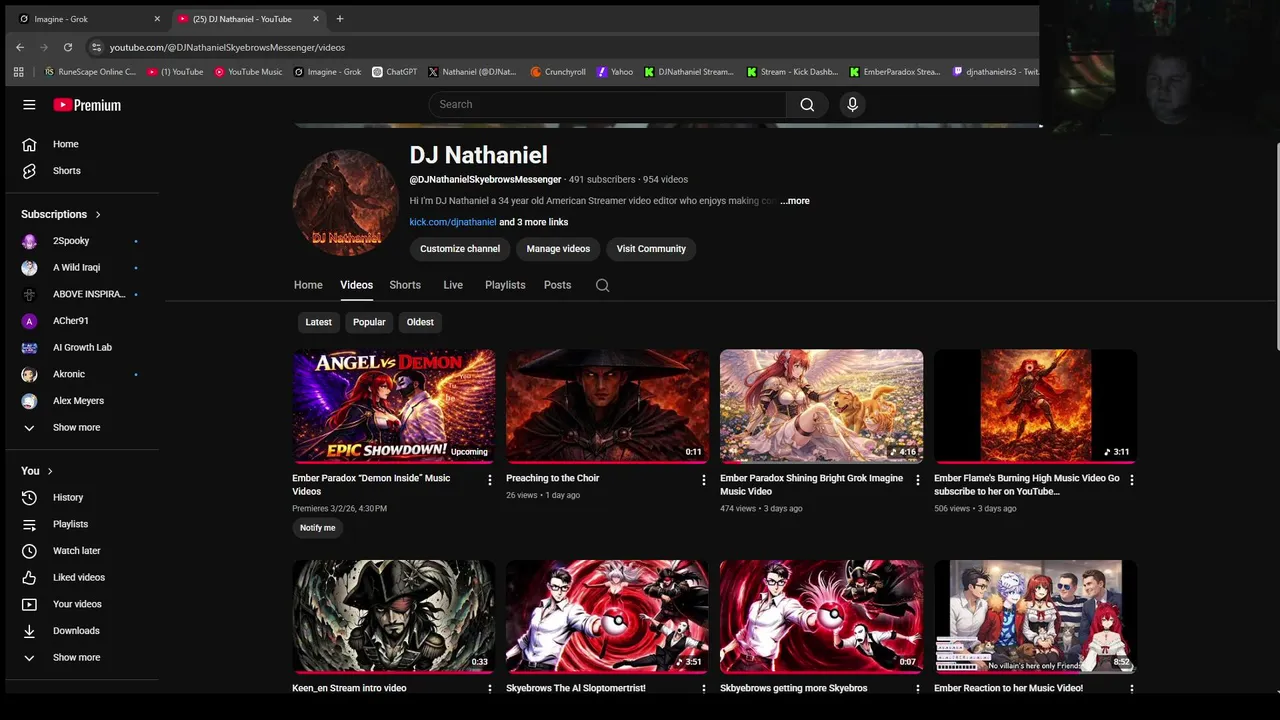Click Manage videos button
The image size is (1280, 720).
(x=558, y=249)
